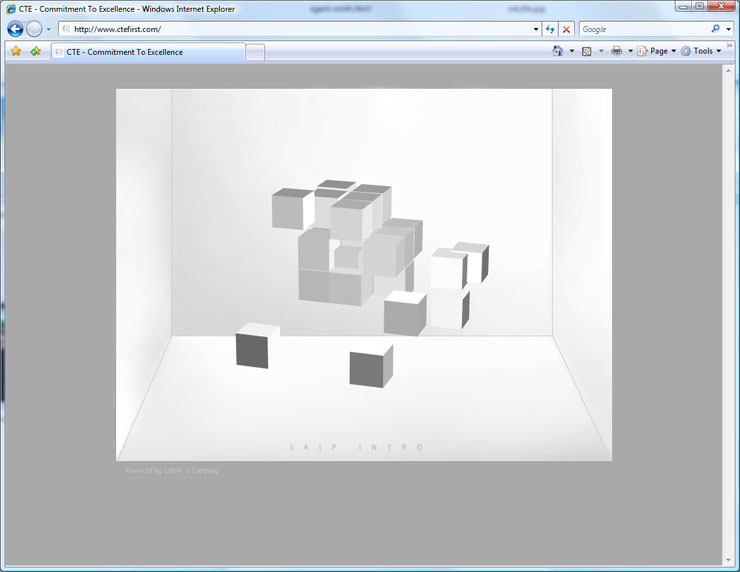Click the RSS feeds icon
The height and width of the screenshot is (572, 740).
587,51
